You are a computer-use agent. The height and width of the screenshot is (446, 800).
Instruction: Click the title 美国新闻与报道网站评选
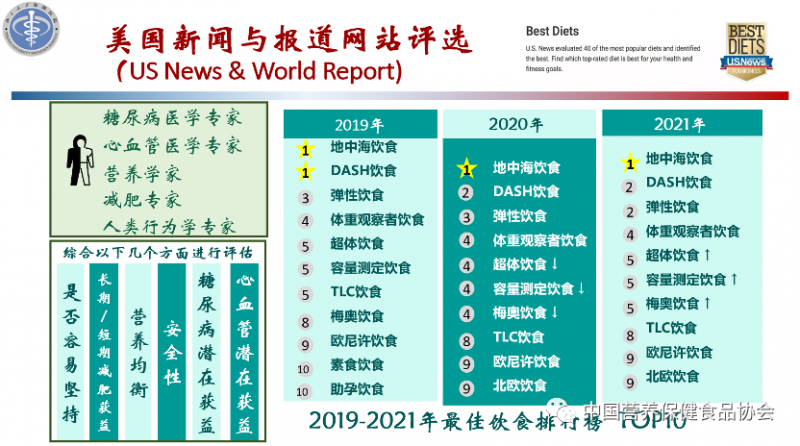coord(289,40)
